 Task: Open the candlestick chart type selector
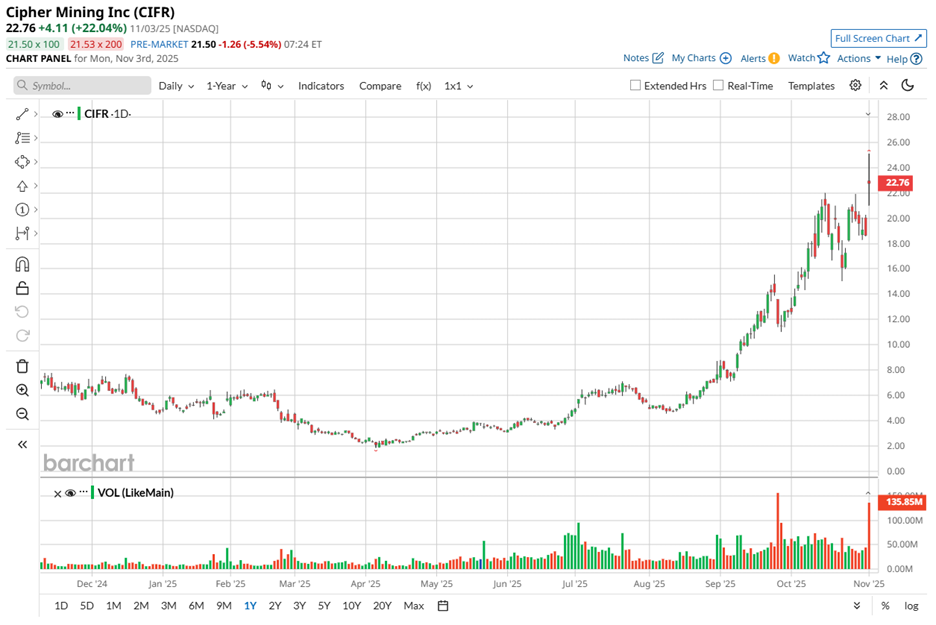point(272,86)
